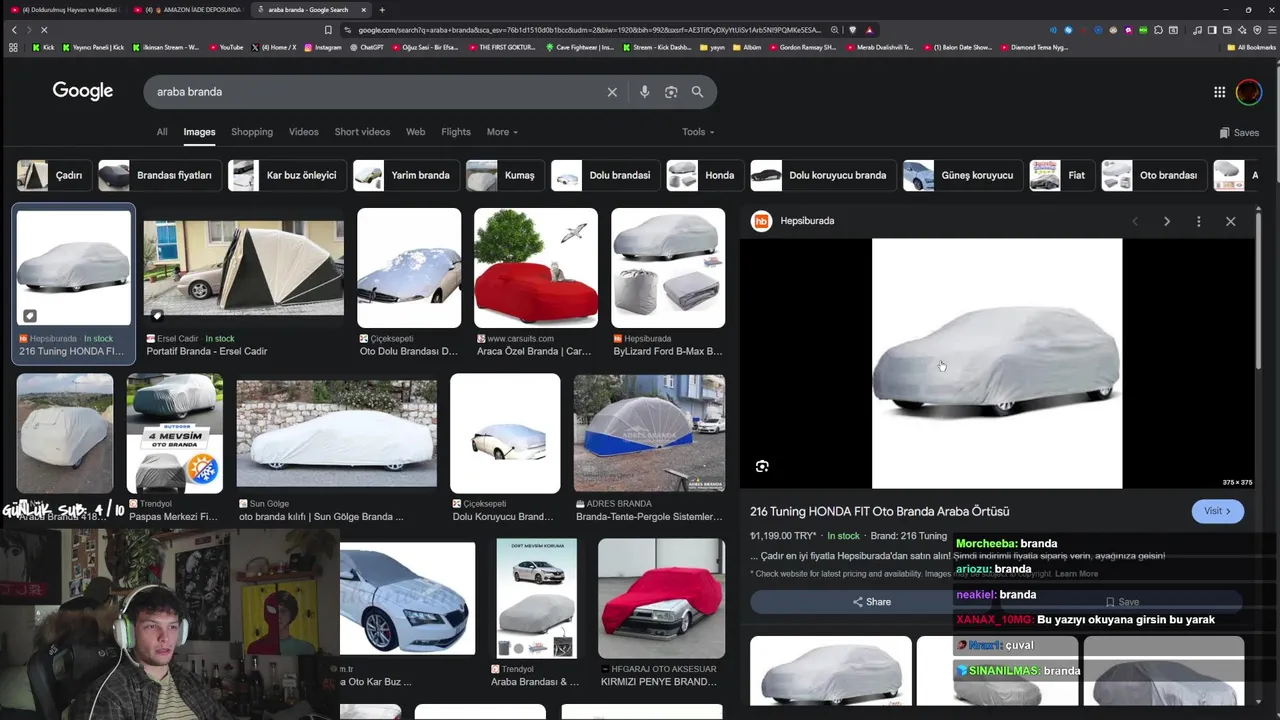Select the Kar buz önleyici filter chip
This screenshot has height=720, width=1280.
click(286, 175)
